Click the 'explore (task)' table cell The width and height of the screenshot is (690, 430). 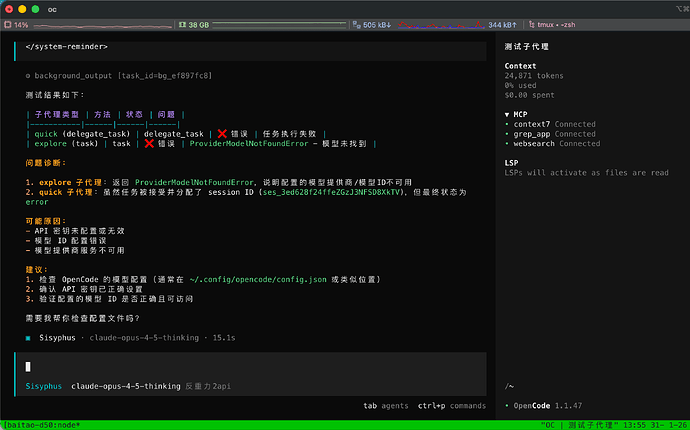point(66,143)
